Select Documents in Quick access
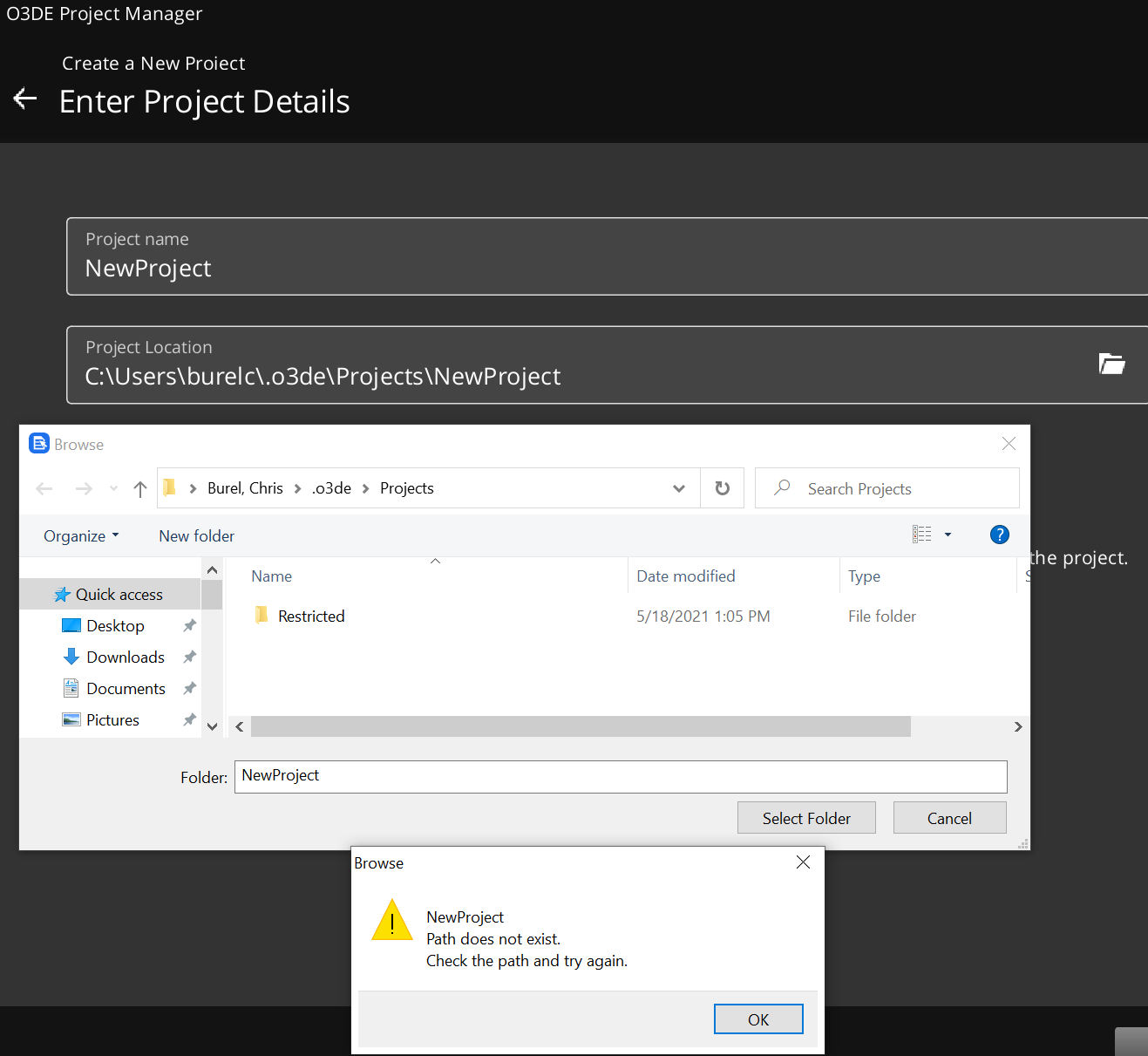 point(126,689)
